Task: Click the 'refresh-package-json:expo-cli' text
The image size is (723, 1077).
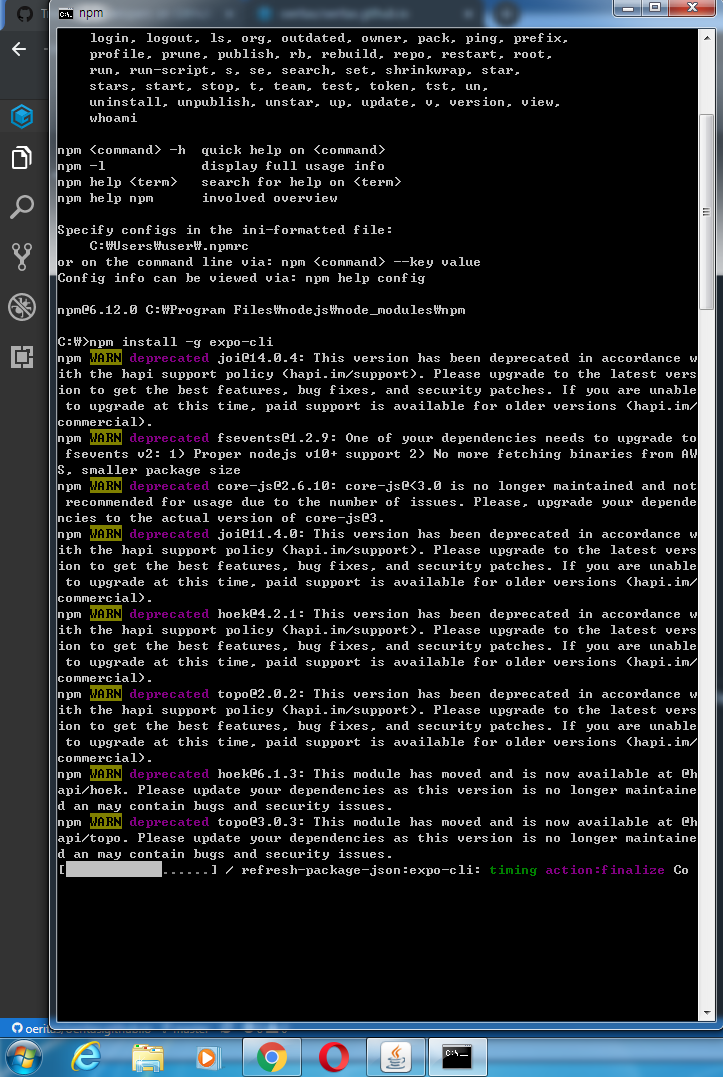Action: click(x=360, y=870)
